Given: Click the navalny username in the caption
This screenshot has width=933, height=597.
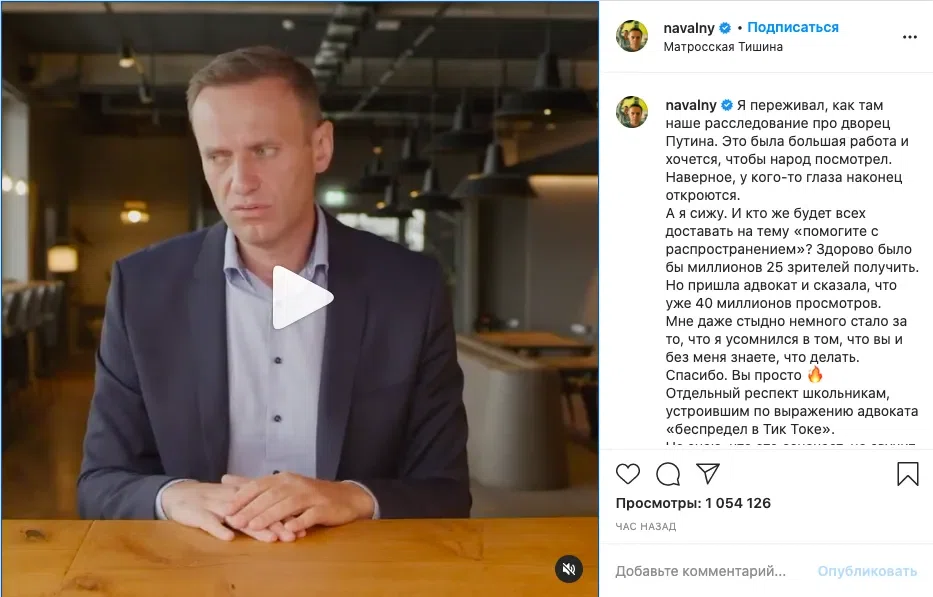Looking at the screenshot, I should (x=691, y=105).
